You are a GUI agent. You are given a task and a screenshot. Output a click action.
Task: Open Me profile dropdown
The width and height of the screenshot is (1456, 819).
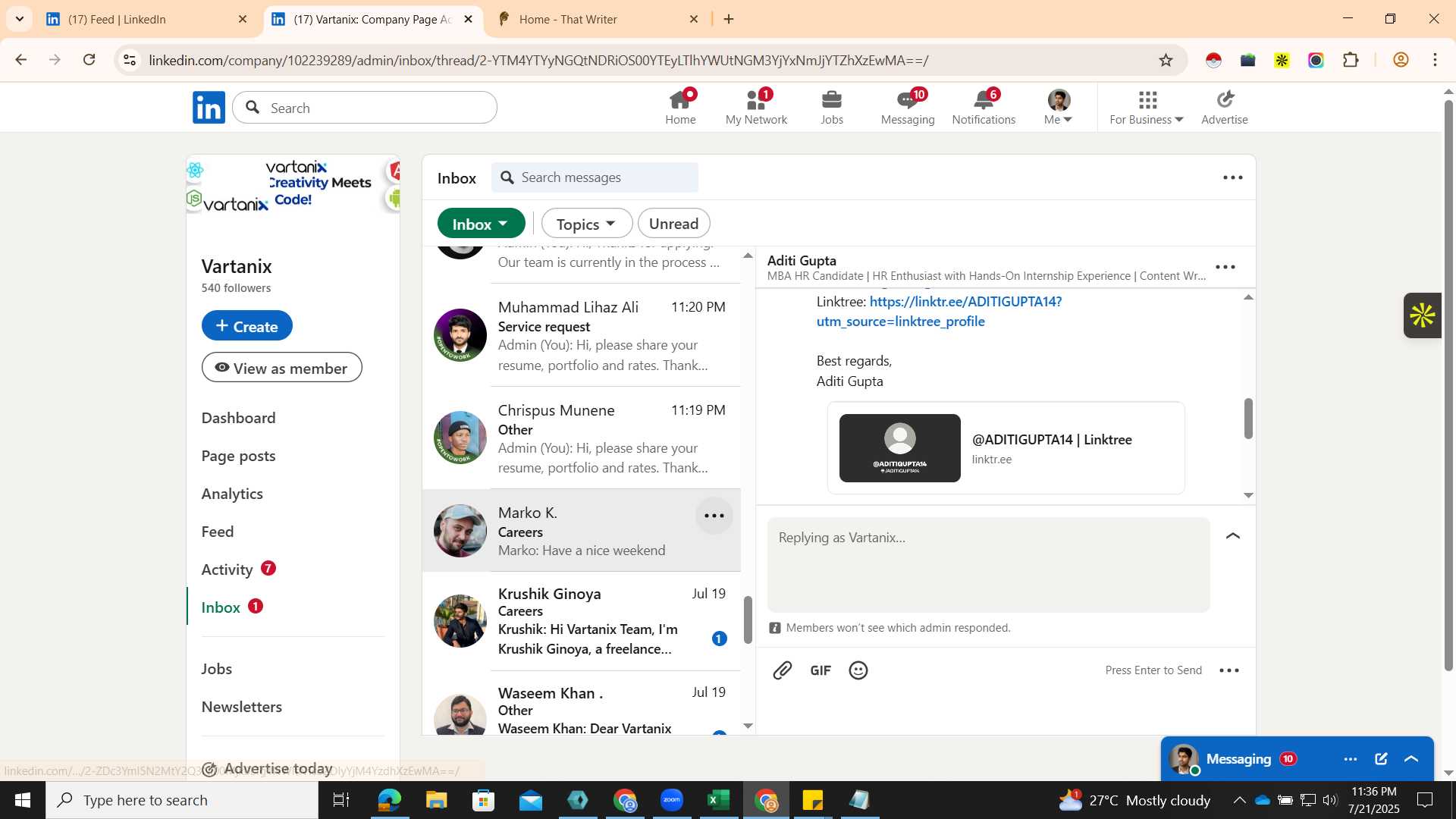[1059, 107]
